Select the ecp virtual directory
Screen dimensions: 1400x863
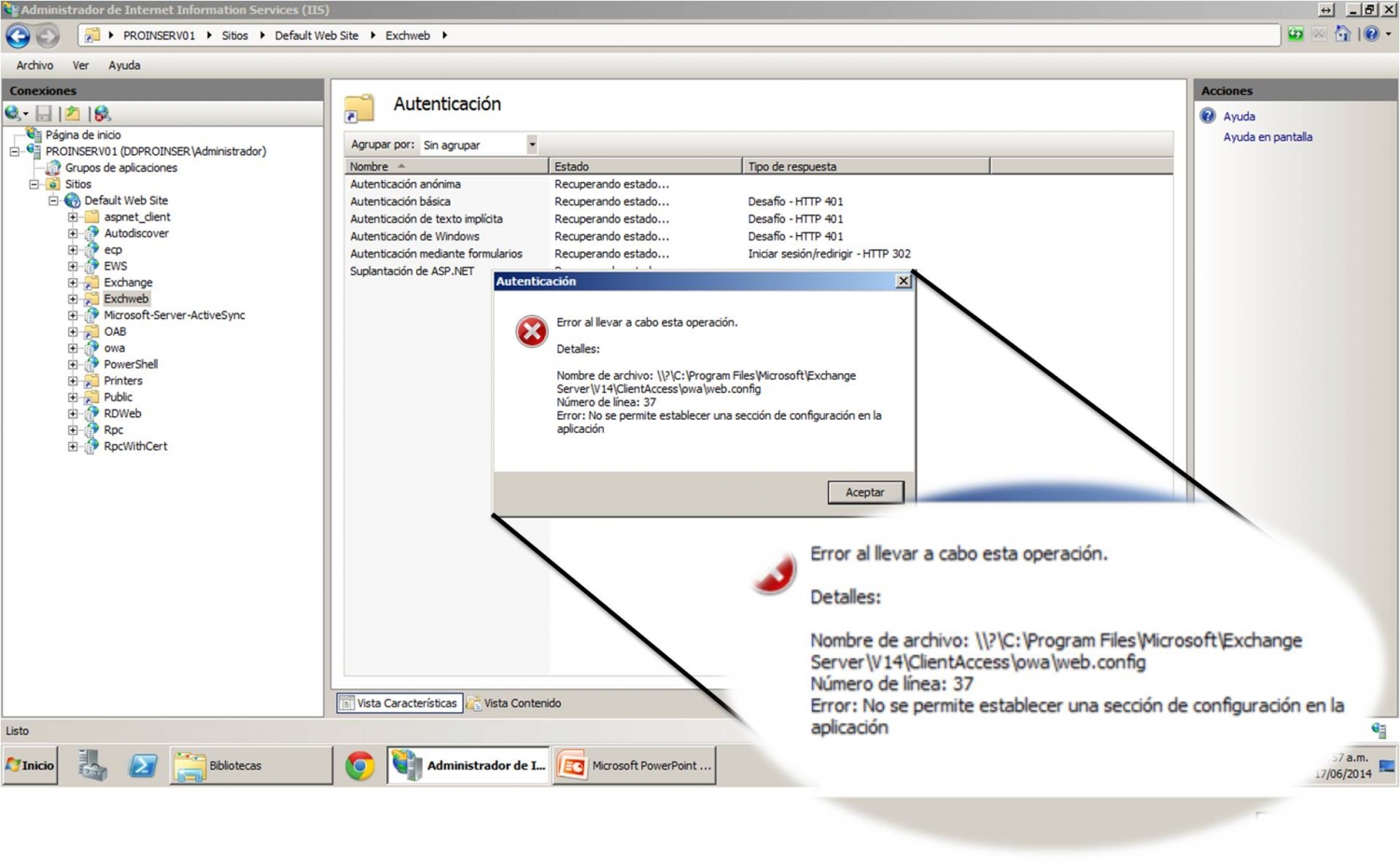[113, 250]
